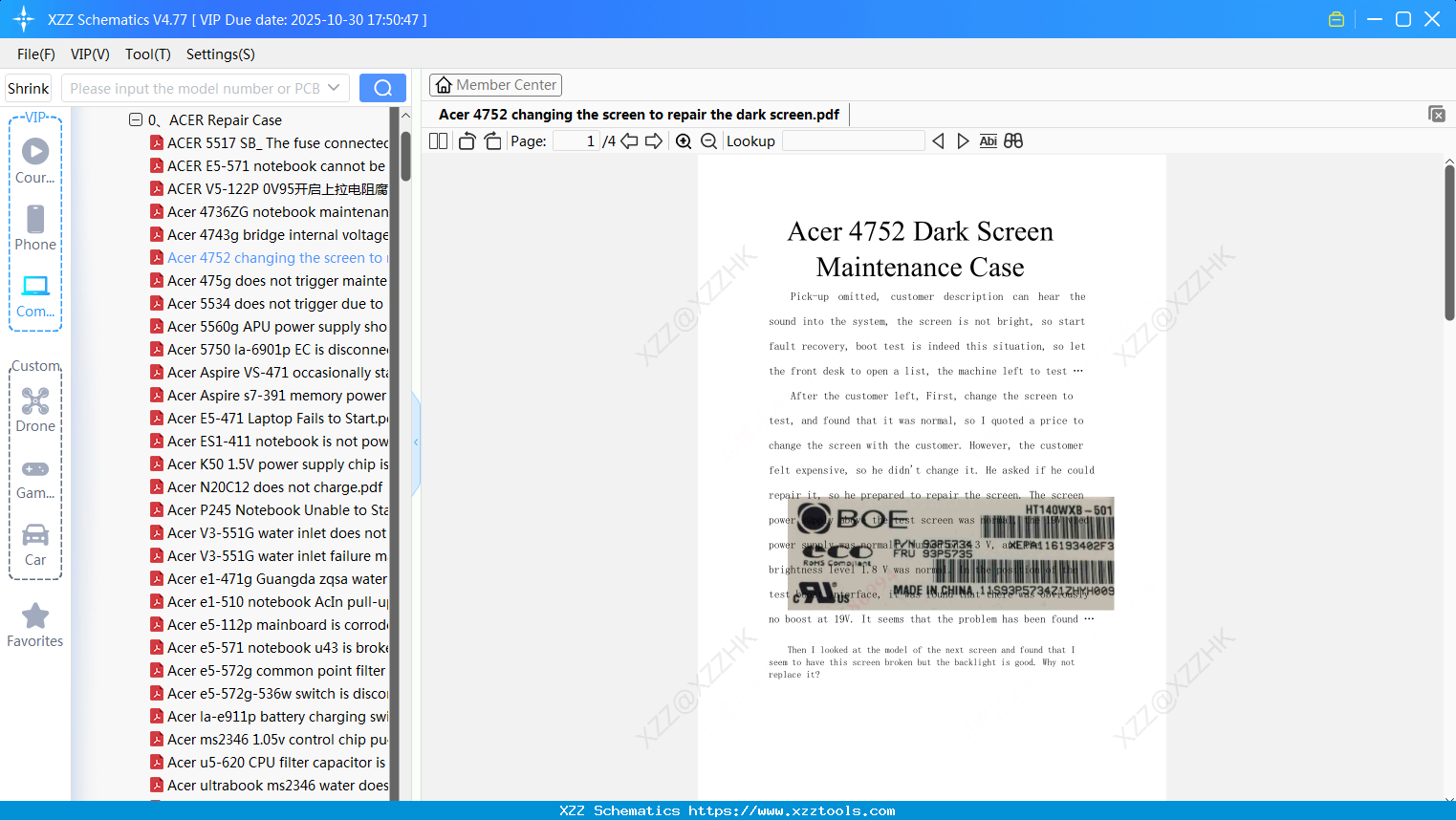This screenshot has width=1456, height=820.
Task: Click the Lookup text input field
Action: pos(854,141)
